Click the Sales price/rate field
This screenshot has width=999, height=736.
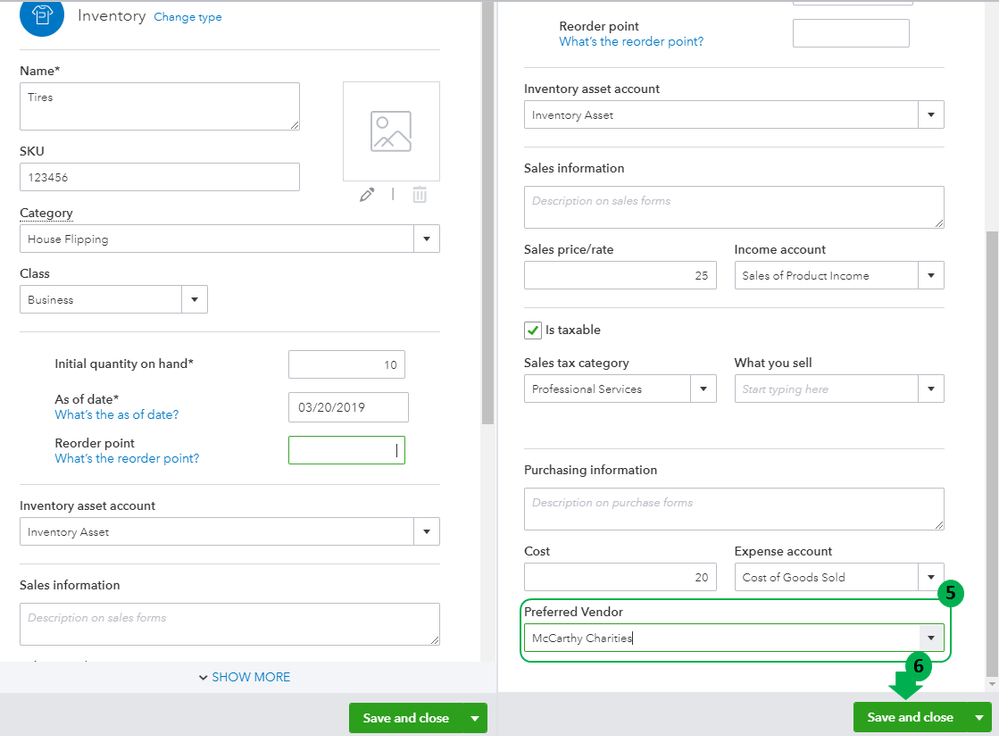click(x=620, y=276)
